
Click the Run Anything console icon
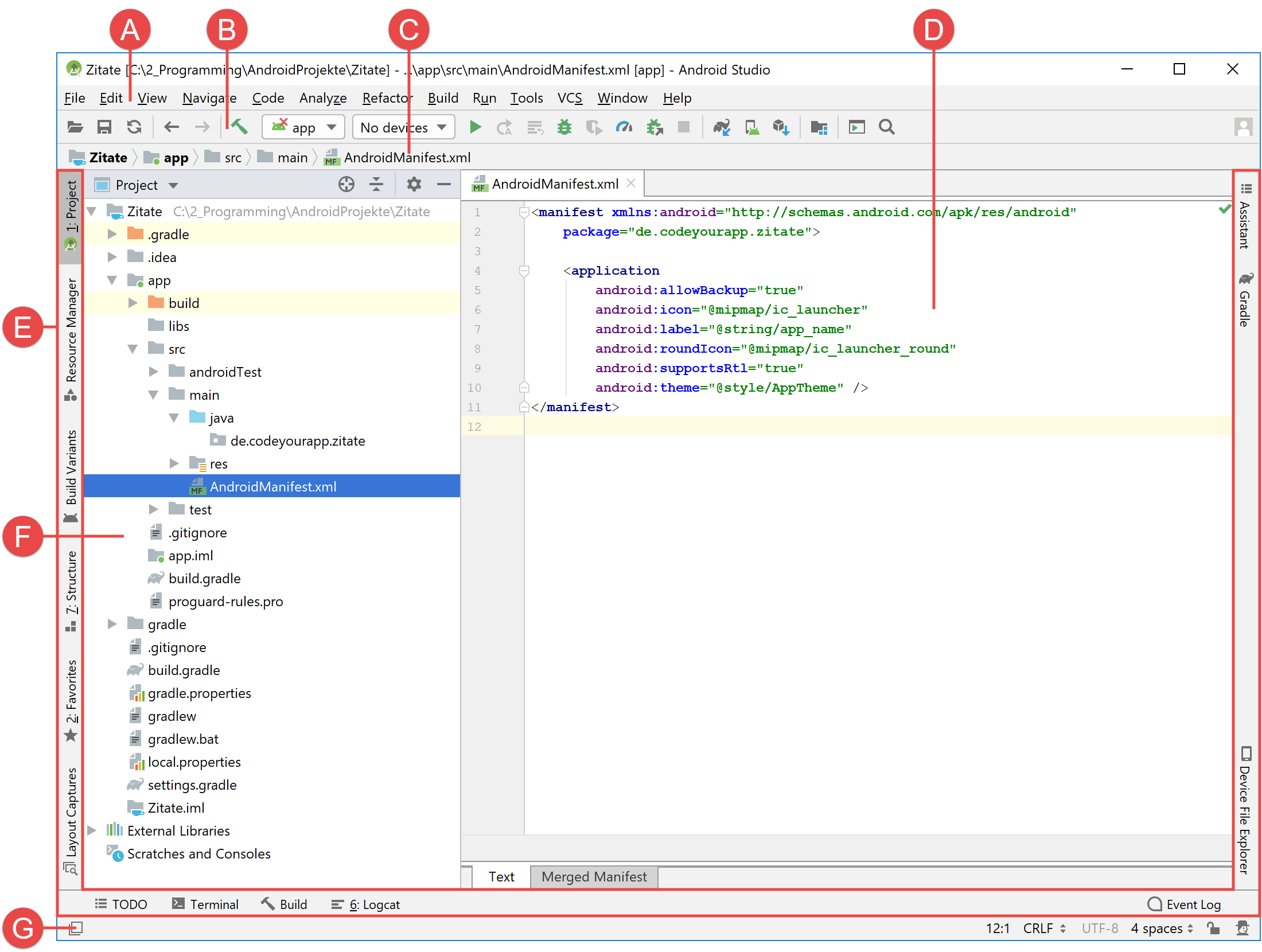[x=856, y=127]
